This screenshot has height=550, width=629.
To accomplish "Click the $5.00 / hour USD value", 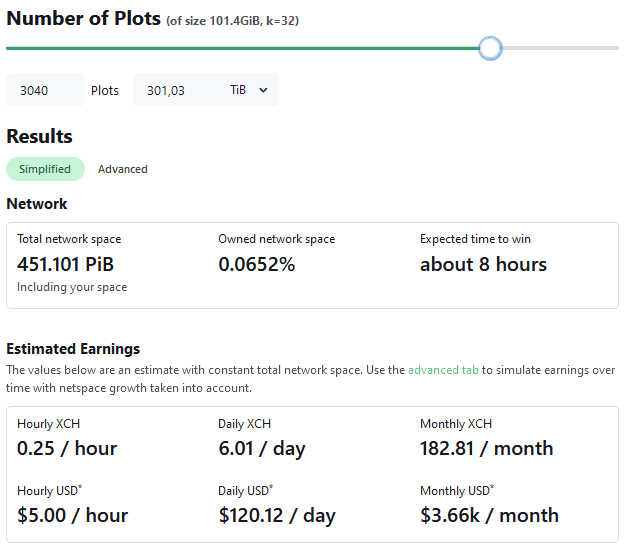I will (x=72, y=516).
